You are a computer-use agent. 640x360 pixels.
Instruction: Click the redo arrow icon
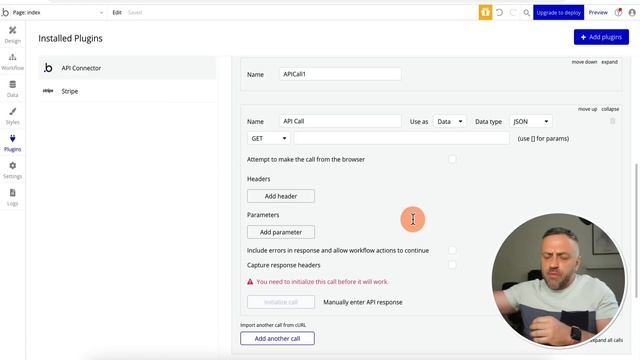point(513,13)
